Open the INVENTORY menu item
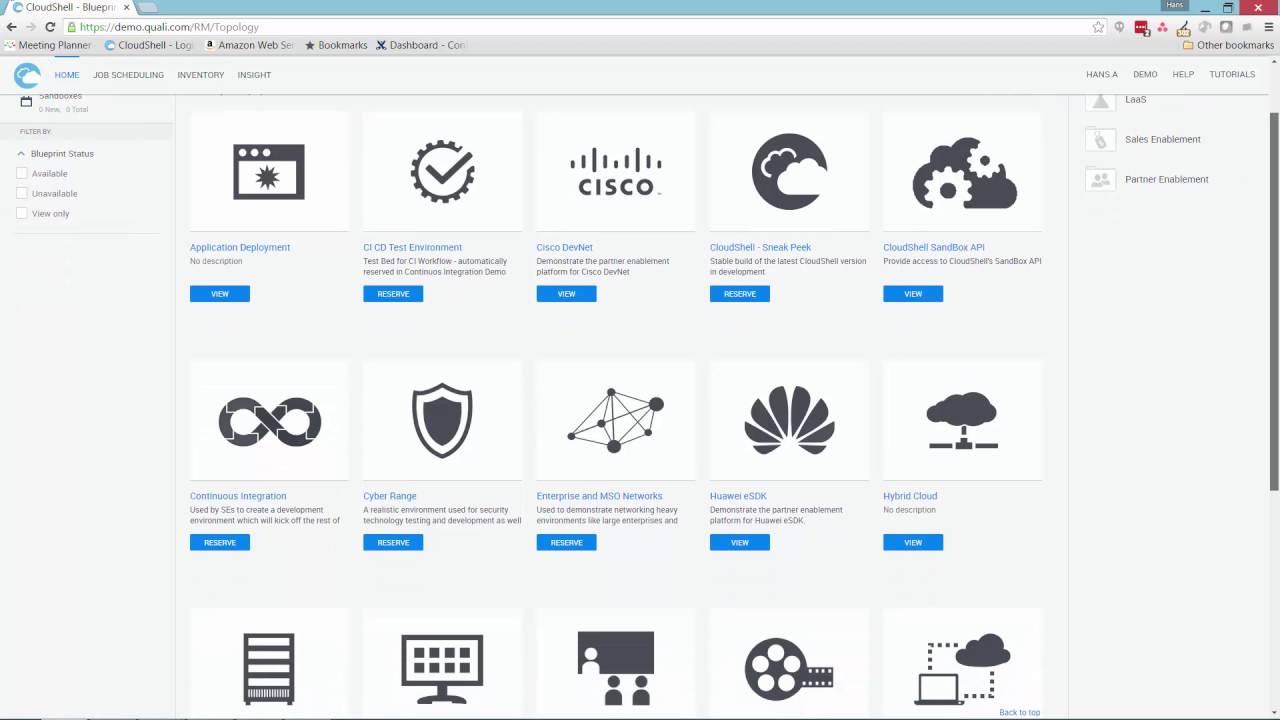The width and height of the screenshot is (1280, 720). click(201, 75)
